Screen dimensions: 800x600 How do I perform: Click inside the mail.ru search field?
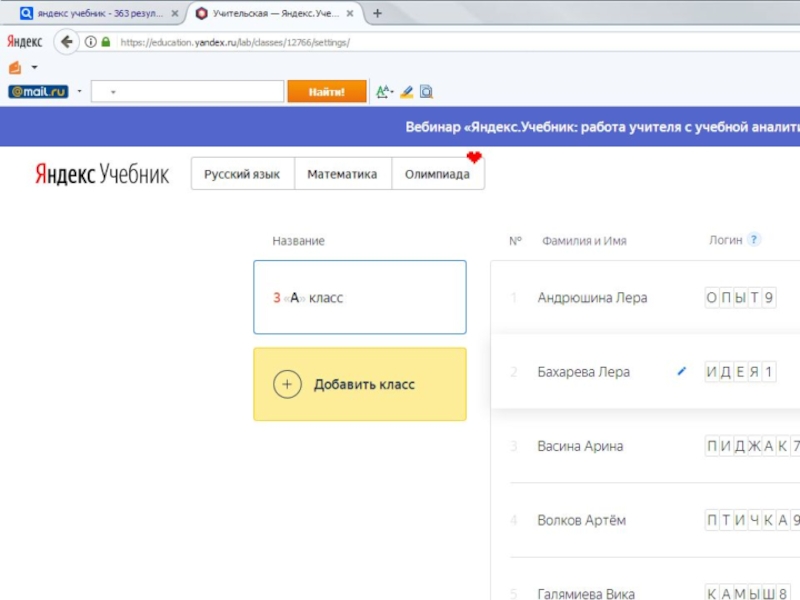(187, 91)
